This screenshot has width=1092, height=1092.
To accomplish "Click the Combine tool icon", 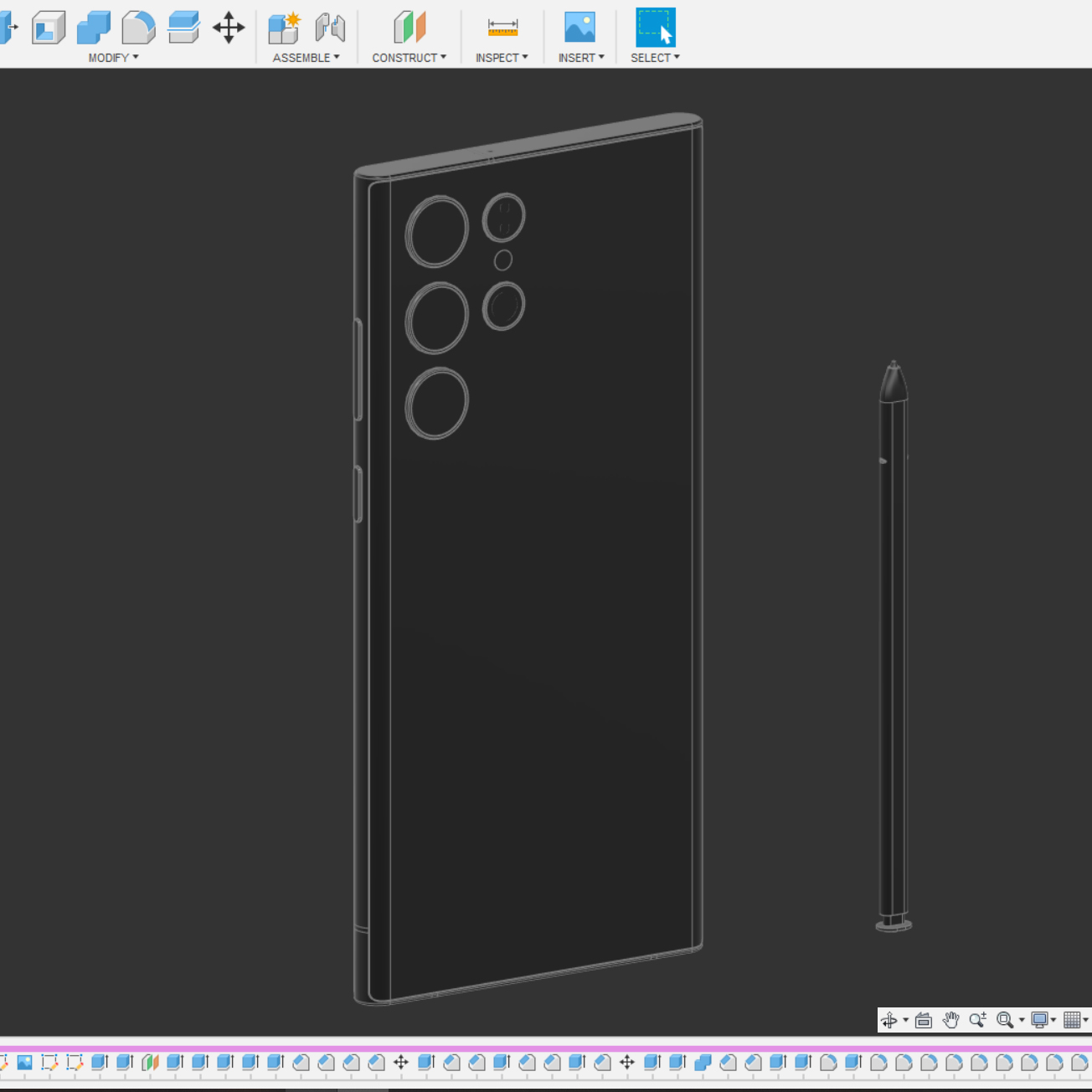I will [x=93, y=28].
